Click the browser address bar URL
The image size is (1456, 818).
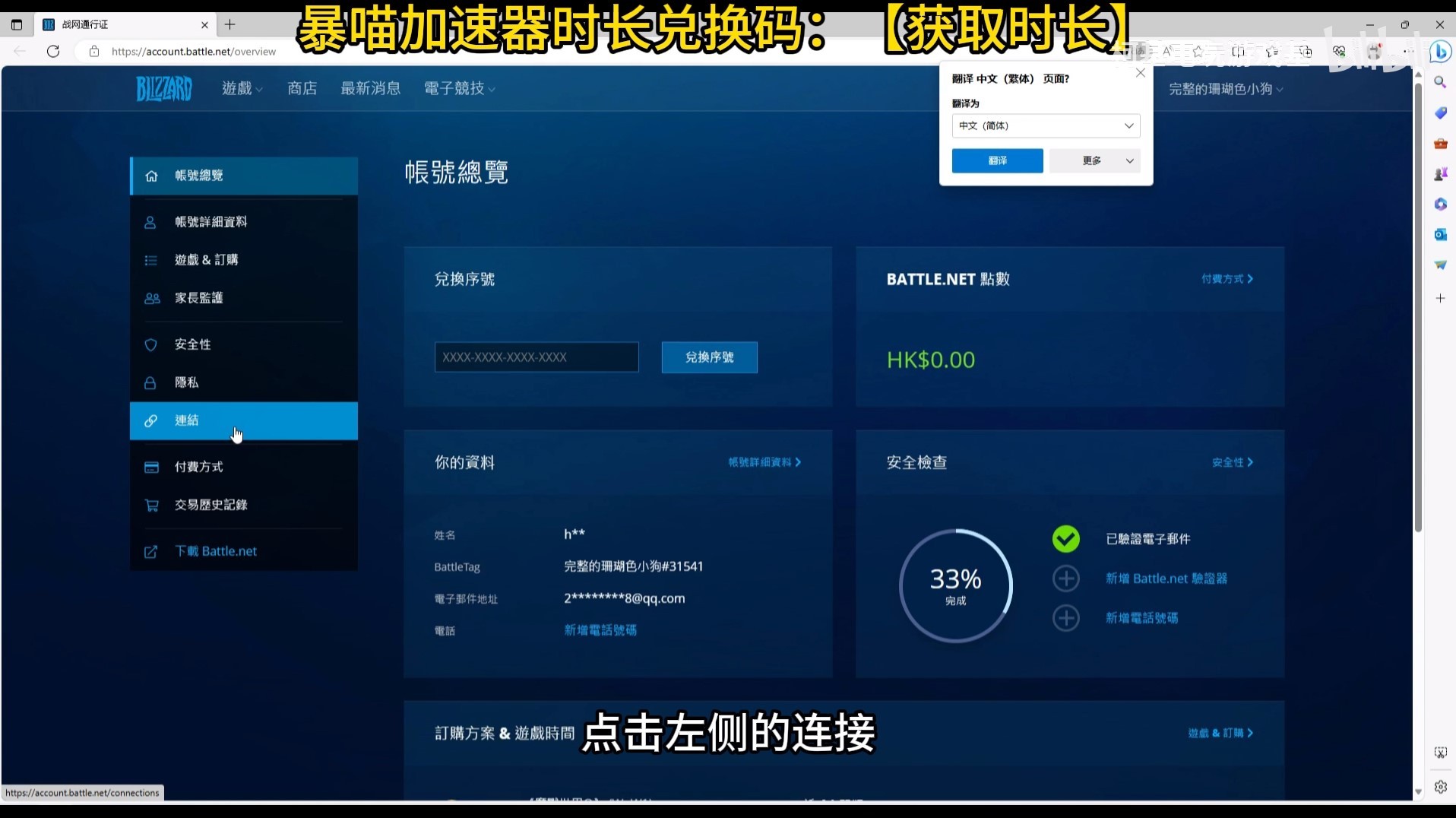point(194,52)
